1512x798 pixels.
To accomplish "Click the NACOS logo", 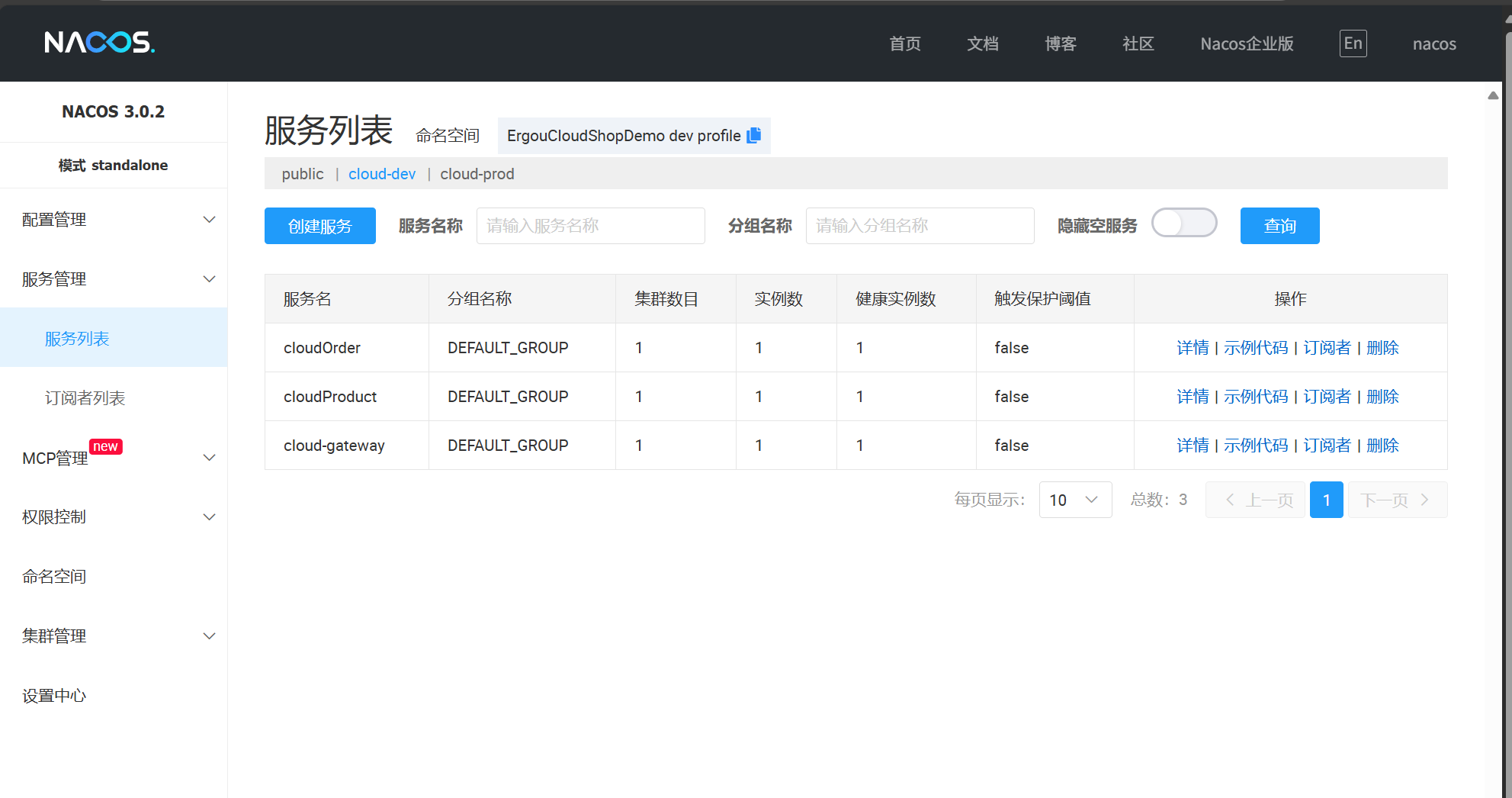I will pos(100,42).
